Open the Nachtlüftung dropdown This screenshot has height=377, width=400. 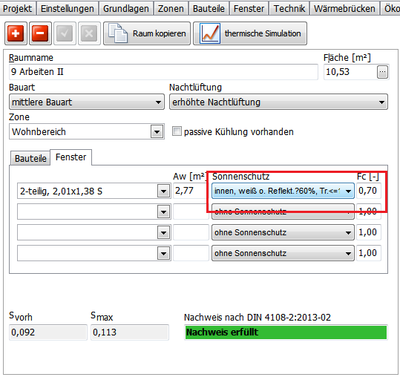(x=278, y=102)
